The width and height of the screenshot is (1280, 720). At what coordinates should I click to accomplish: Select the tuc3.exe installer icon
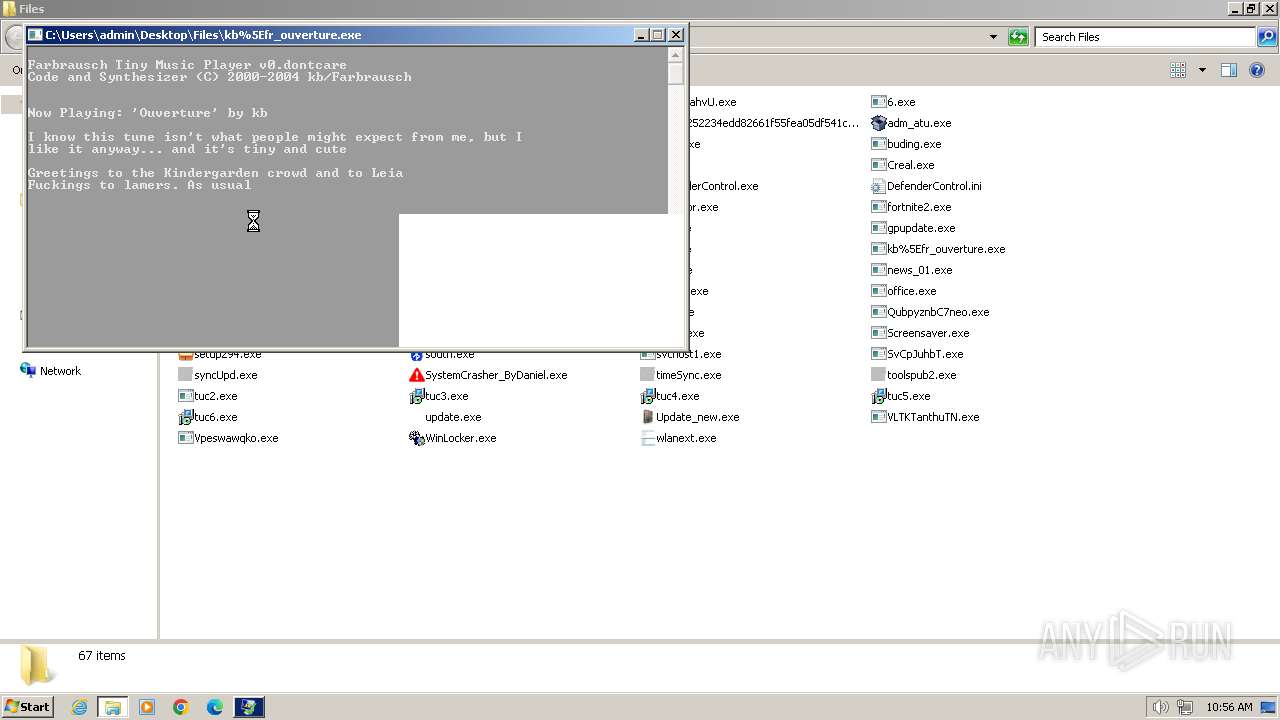point(417,396)
